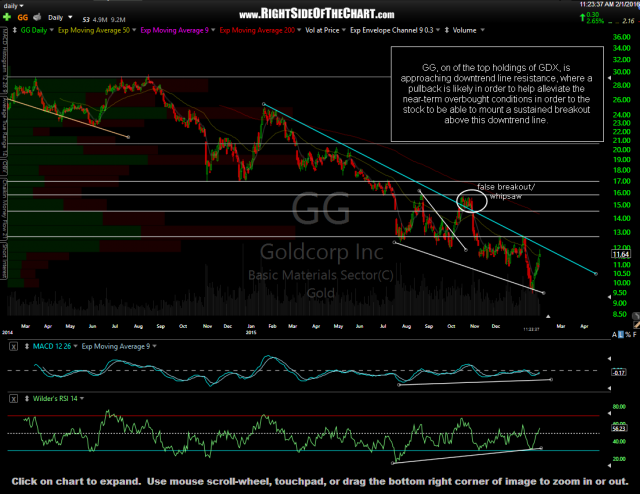Click the GG ticker symbol

click(x=22, y=18)
